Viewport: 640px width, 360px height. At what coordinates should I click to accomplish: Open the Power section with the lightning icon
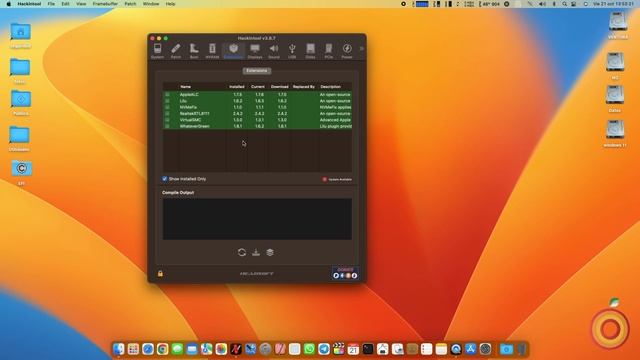(347, 51)
